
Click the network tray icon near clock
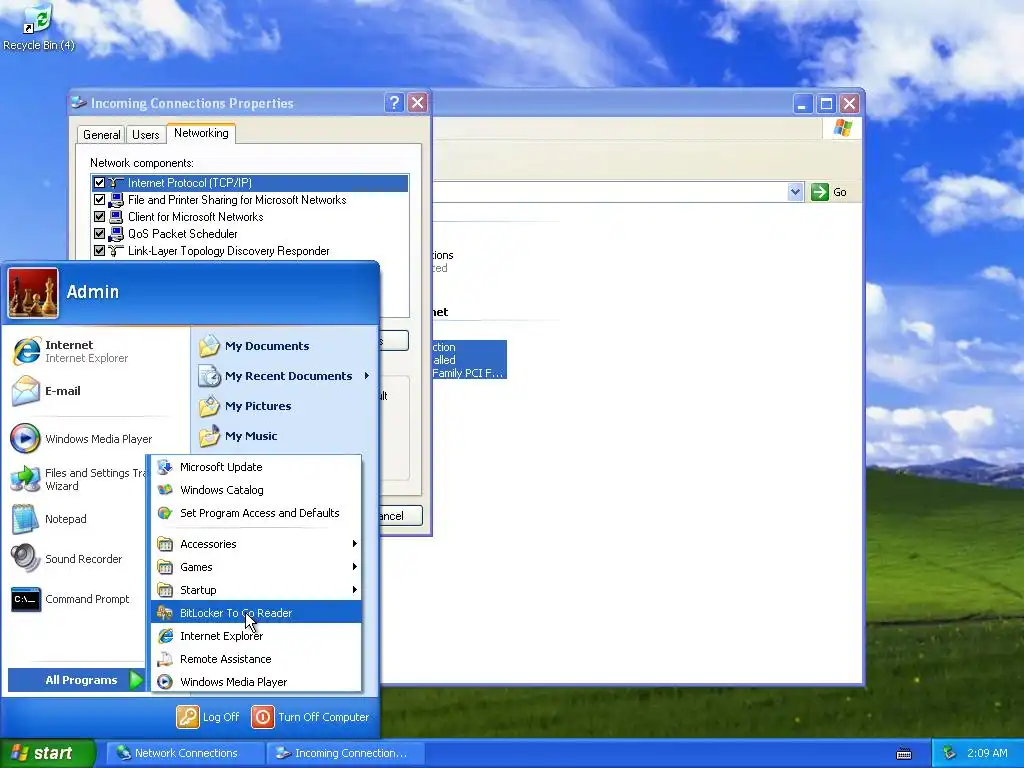coord(949,753)
